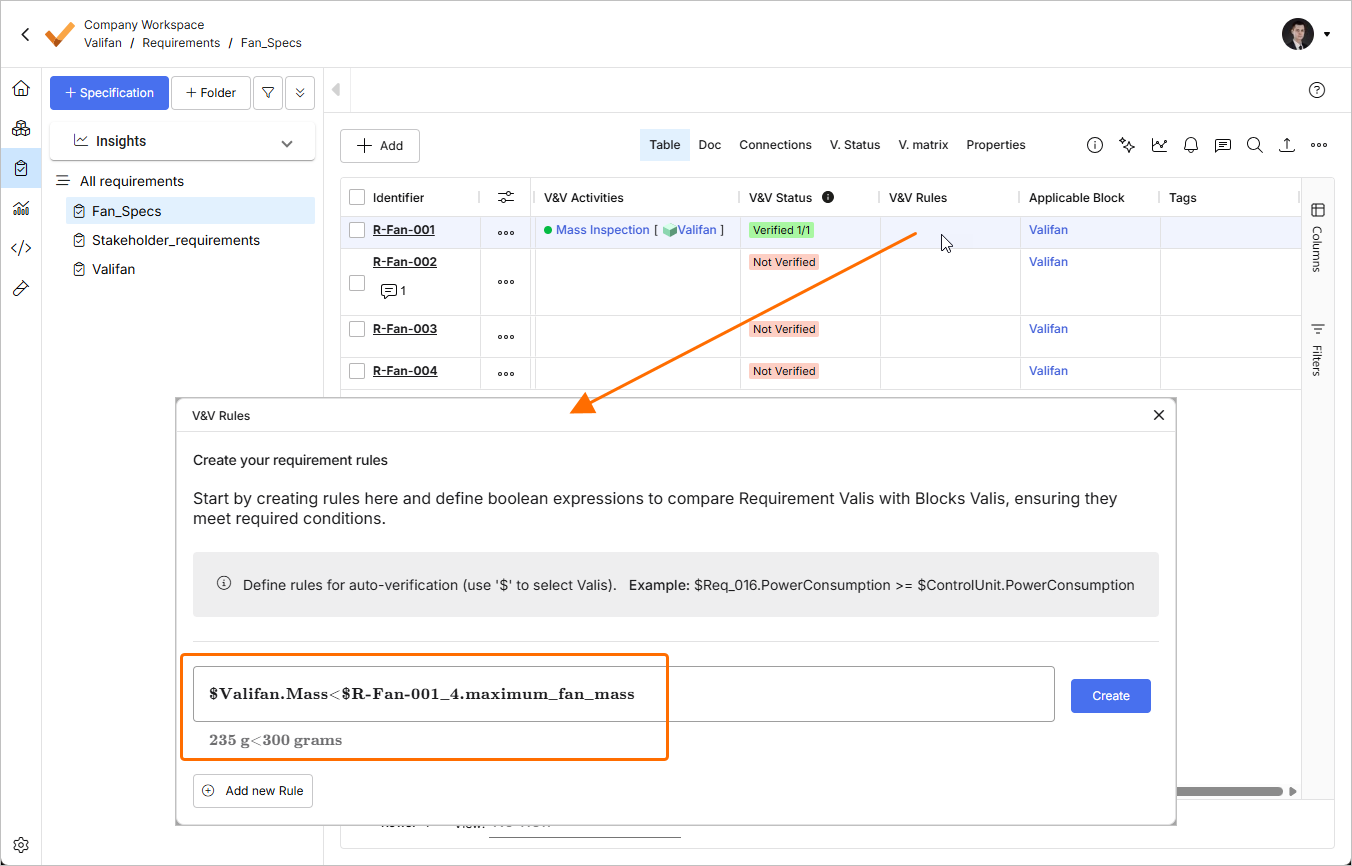Expand the Insights panel chevron
Screen dimensions: 1352x866
click(x=287, y=142)
